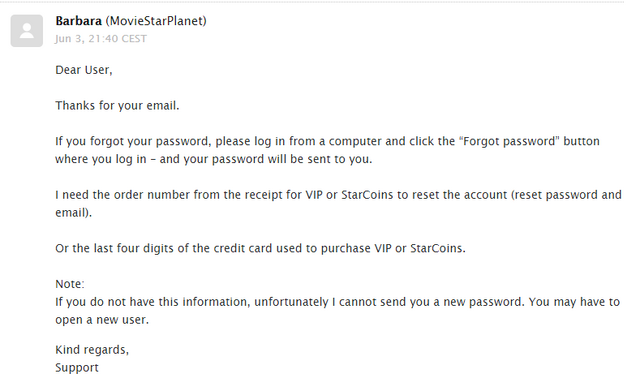The height and width of the screenshot is (391, 640).
Task: Click the Support signature
Action: pyautogui.click(x=77, y=368)
